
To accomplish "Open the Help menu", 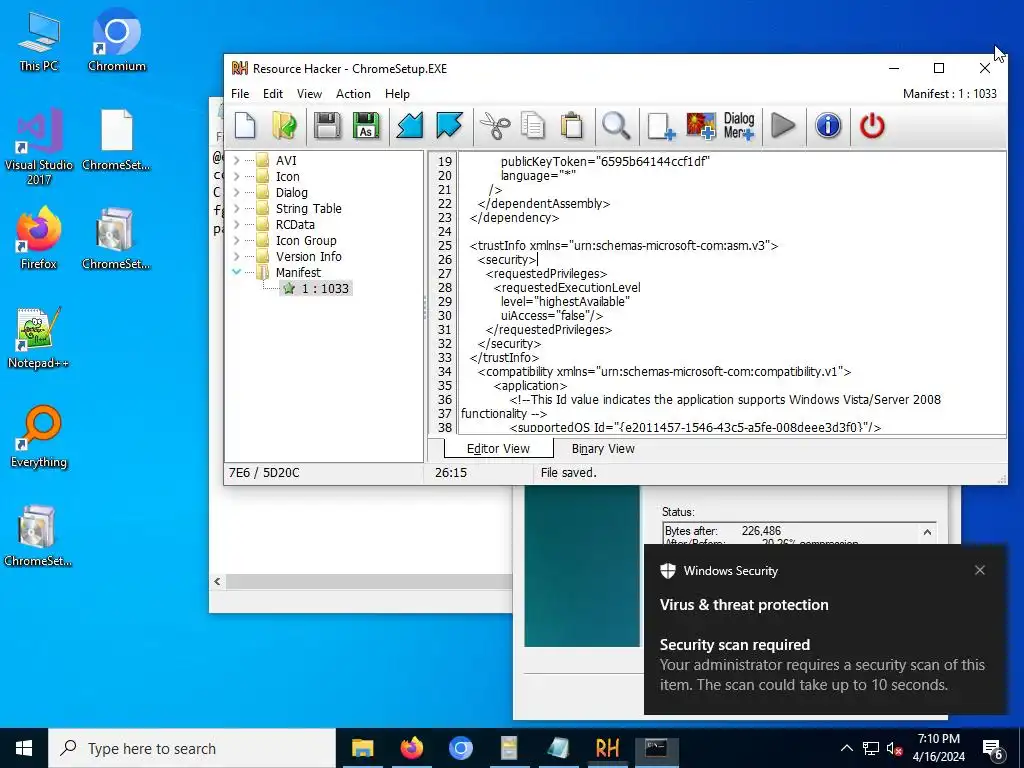I will pos(397,94).
